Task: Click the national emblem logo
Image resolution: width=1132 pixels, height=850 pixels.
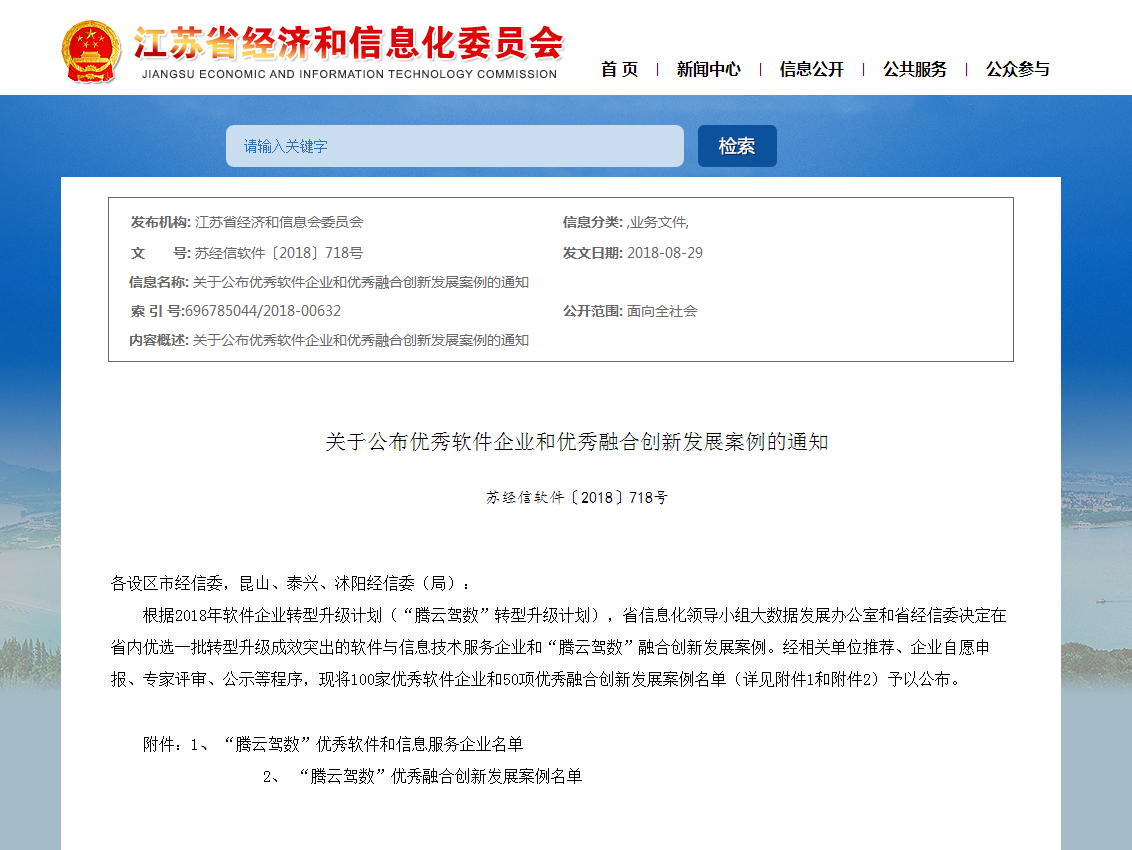Action: click(91, 50)
